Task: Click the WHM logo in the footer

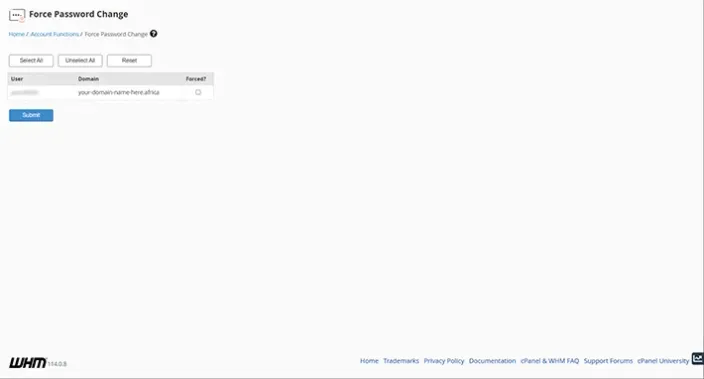Action: point(28,362)
